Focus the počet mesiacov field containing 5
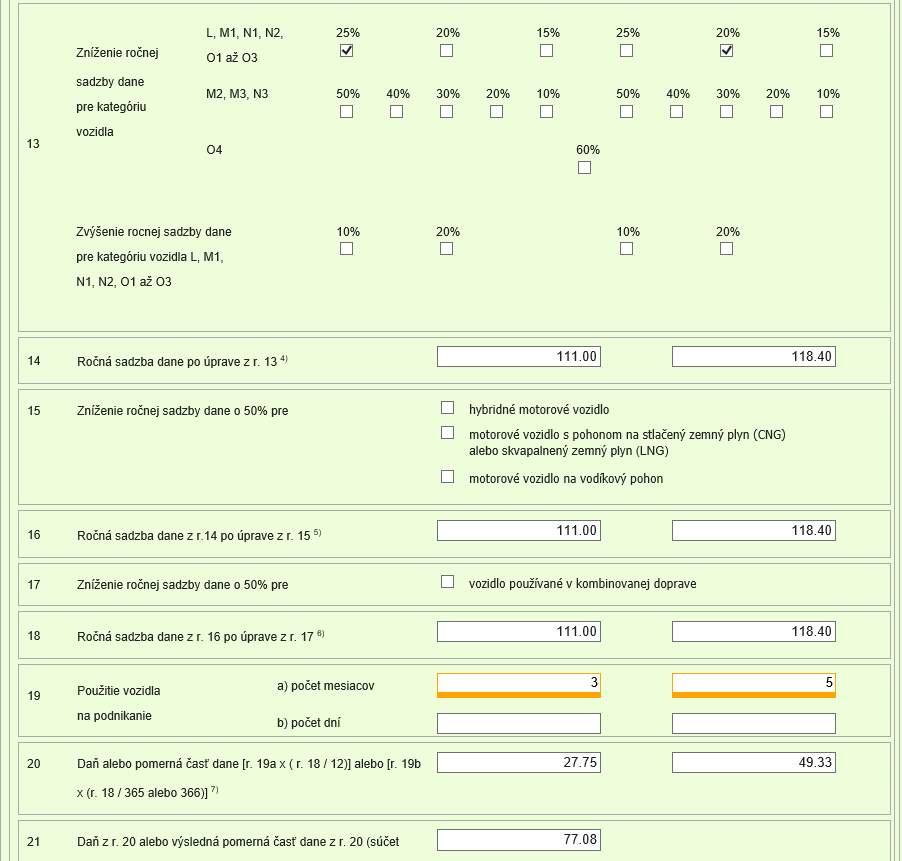902x861 pixels. pos(754,685)
